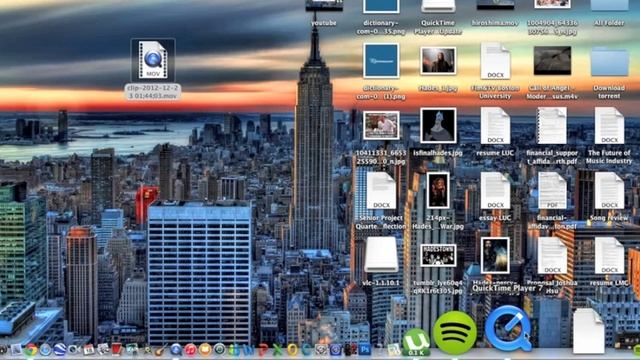This screenshot has height=360, width=640.
Task: Select the 1004904_64336 jpg photo
Action: pos(552,4)
